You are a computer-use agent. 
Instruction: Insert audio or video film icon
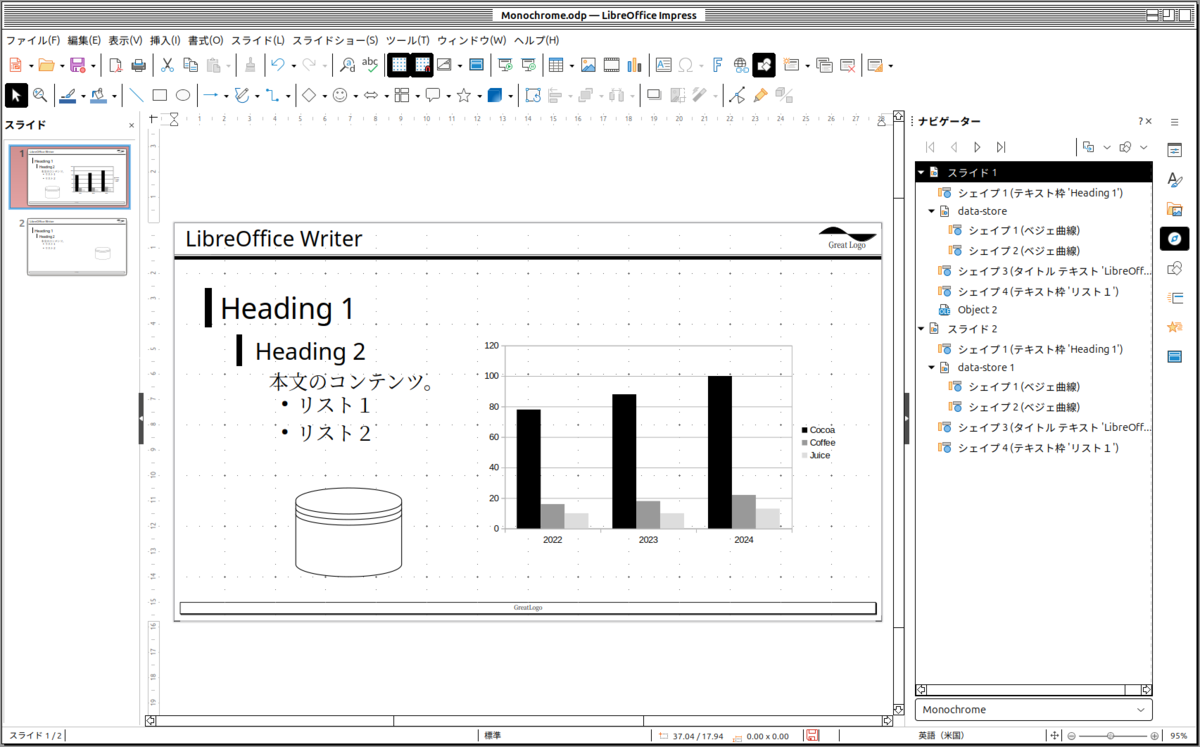pos(611,65)
